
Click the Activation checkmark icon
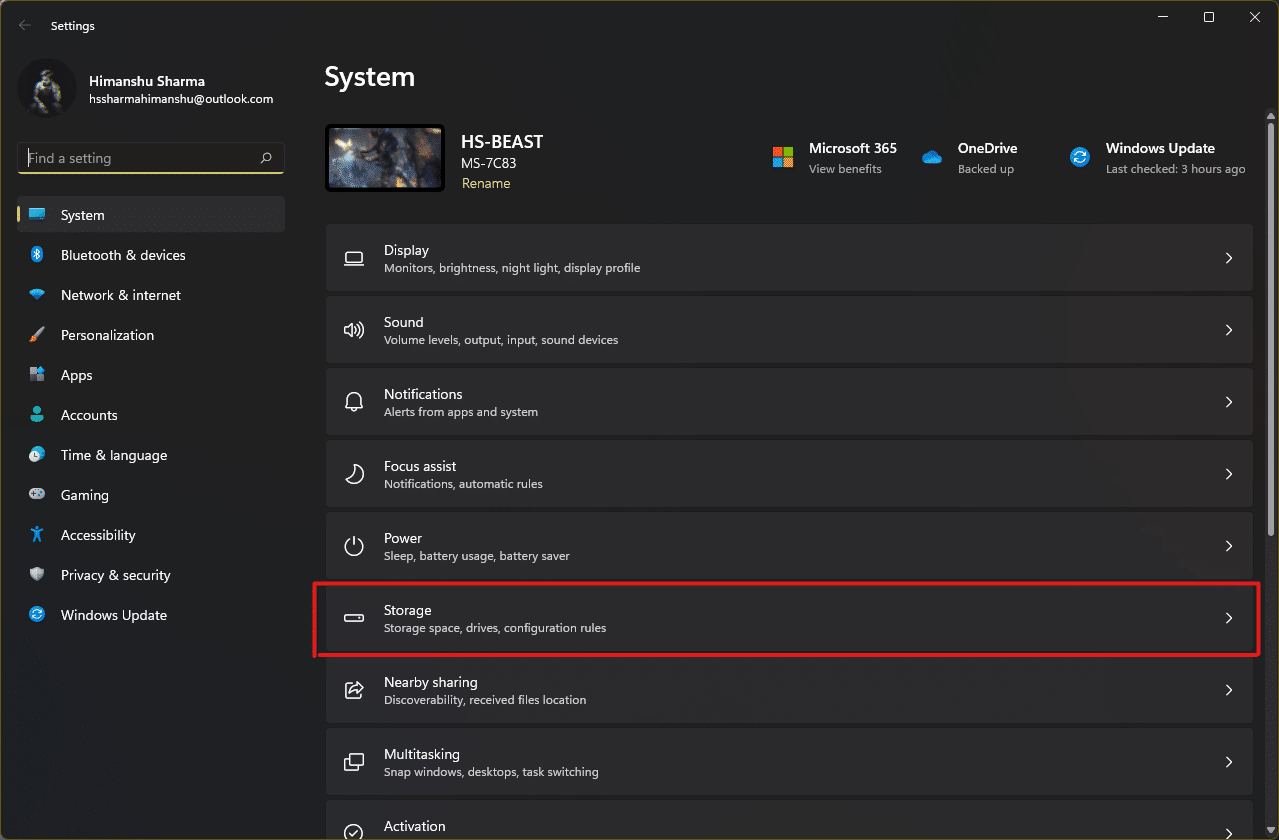coord(354,832)
